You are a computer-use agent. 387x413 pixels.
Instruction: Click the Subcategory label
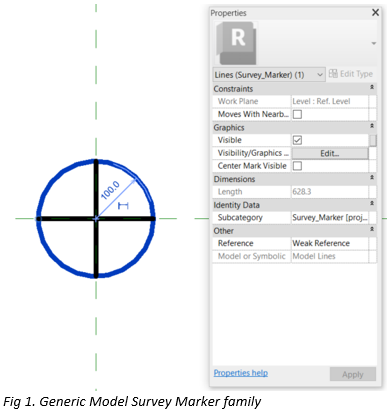240,218
